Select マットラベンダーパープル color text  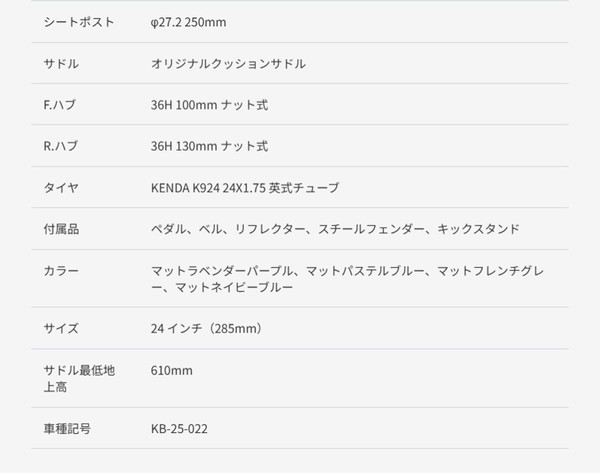point(222,271)
